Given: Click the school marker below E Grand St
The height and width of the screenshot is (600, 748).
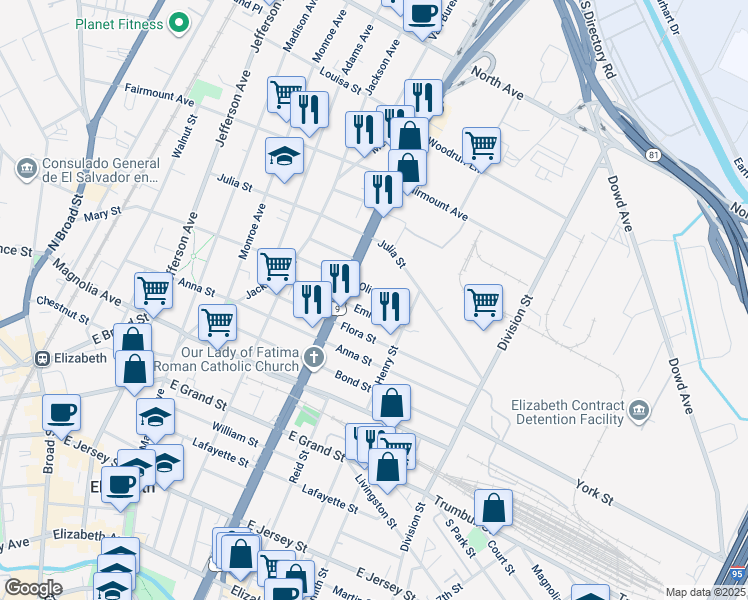Looking at the screenshot, I should point(156,421).
